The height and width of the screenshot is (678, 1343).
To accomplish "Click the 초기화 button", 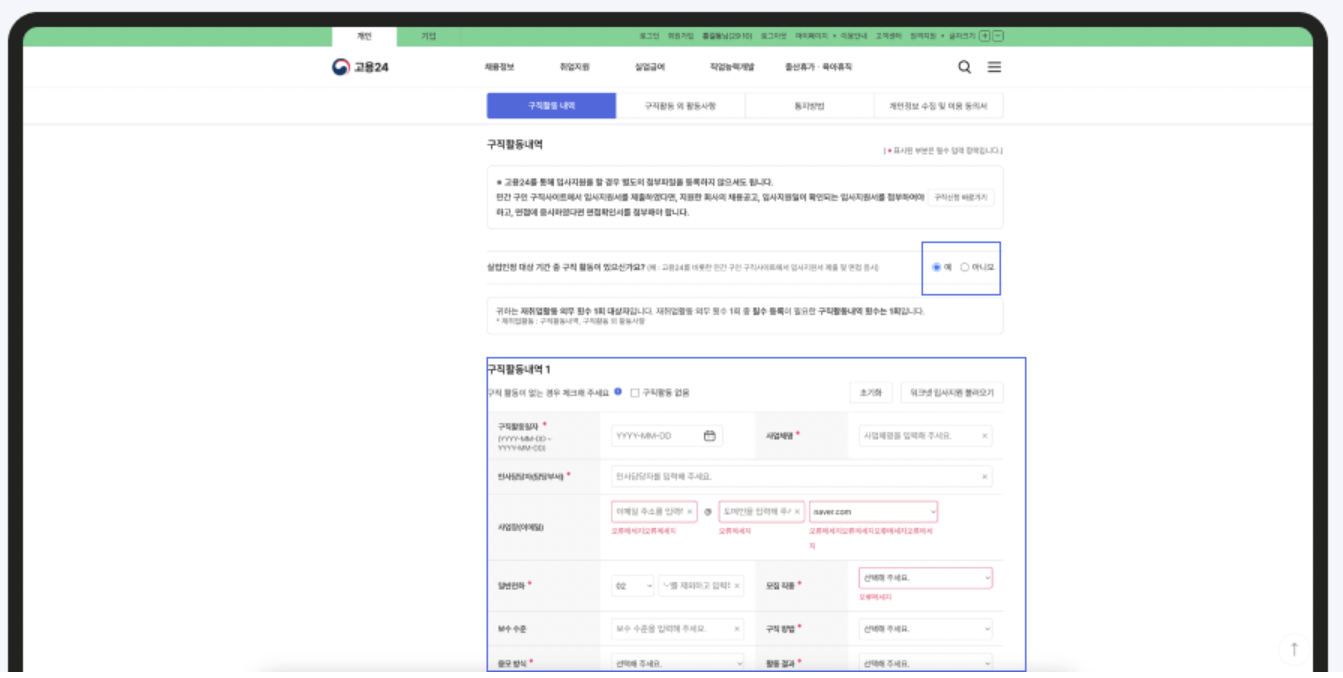I will 870,393.
